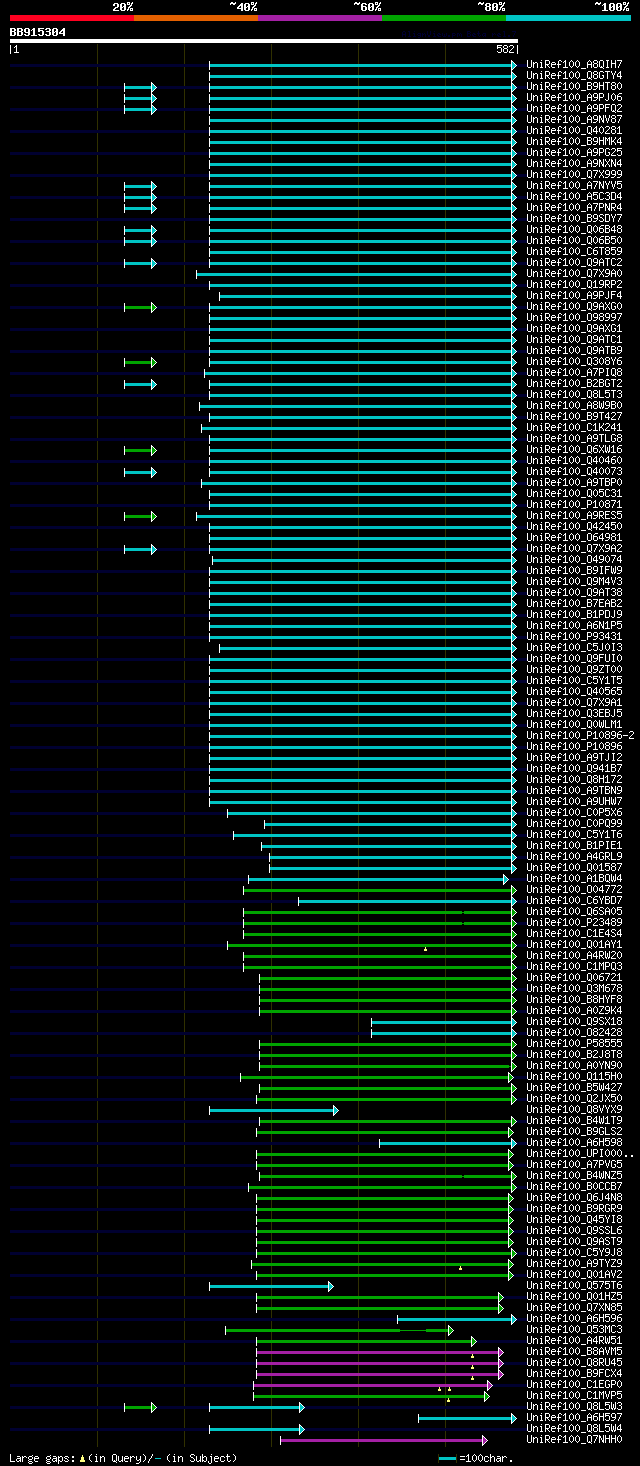Select the UniRef100_A6H598 label
This screenshot has height=1466, width=640.
(x=574, y=1142)
